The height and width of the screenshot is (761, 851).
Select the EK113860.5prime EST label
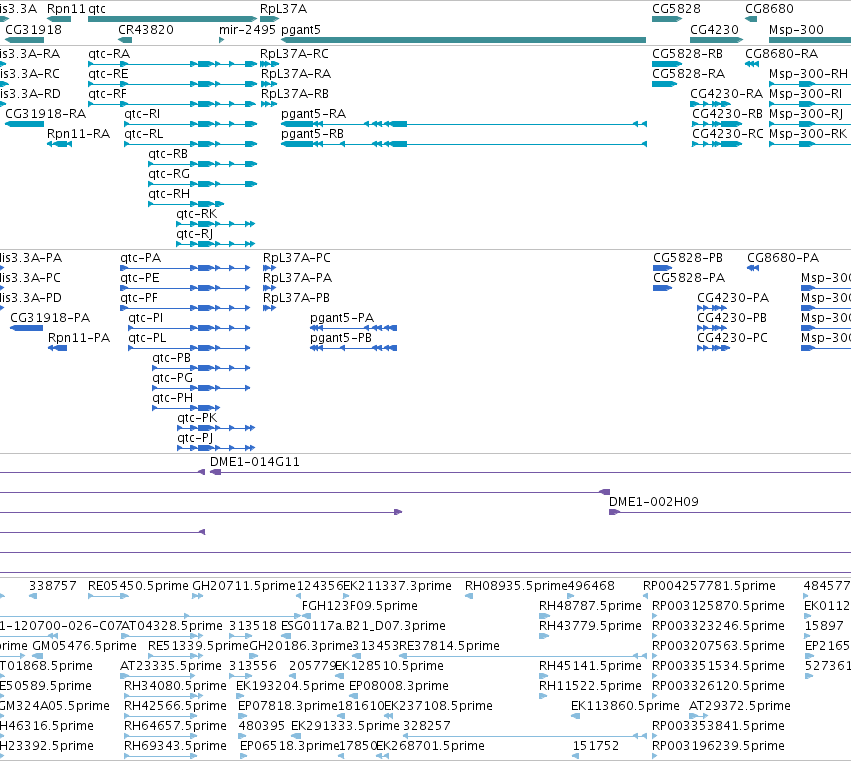point(625,706)
